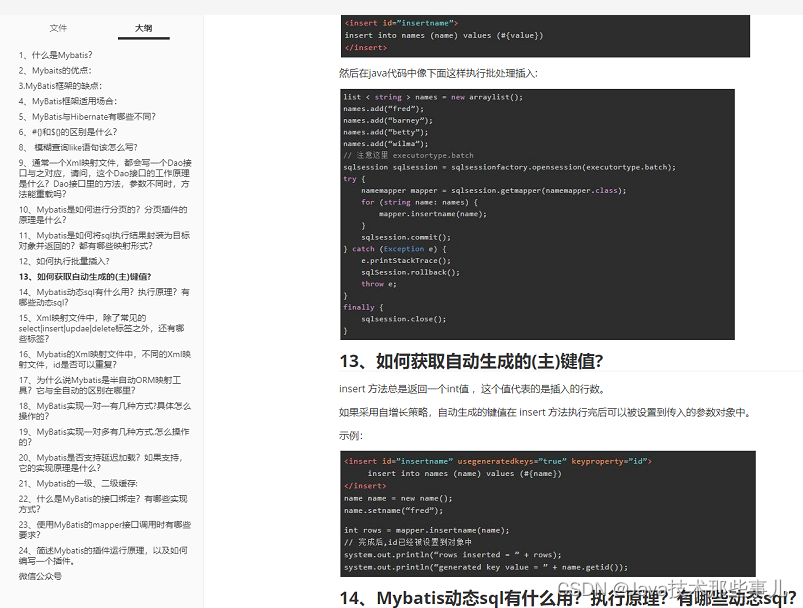Viewport: 803px width, 608px height.
Task: Open outline item 1、什么是Mybatis?
Action: point(56,55)
